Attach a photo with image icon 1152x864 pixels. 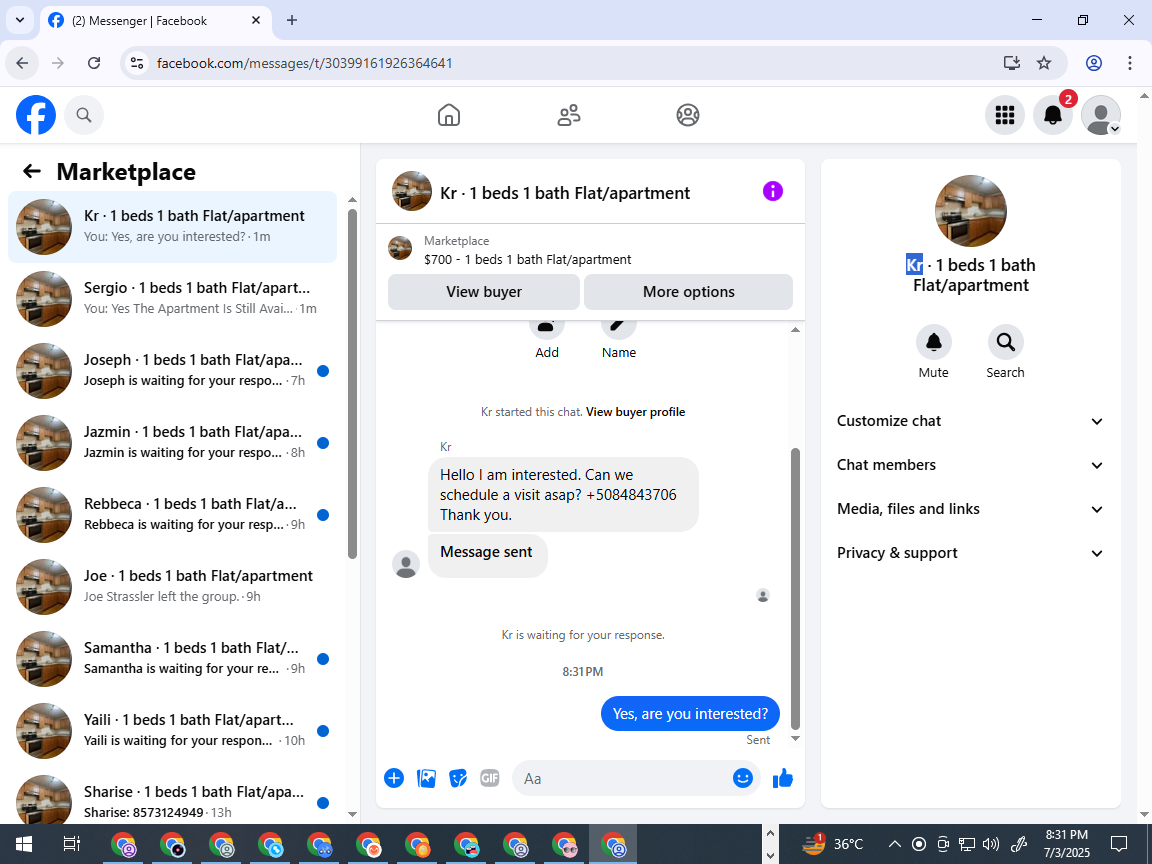coord(426,778)
